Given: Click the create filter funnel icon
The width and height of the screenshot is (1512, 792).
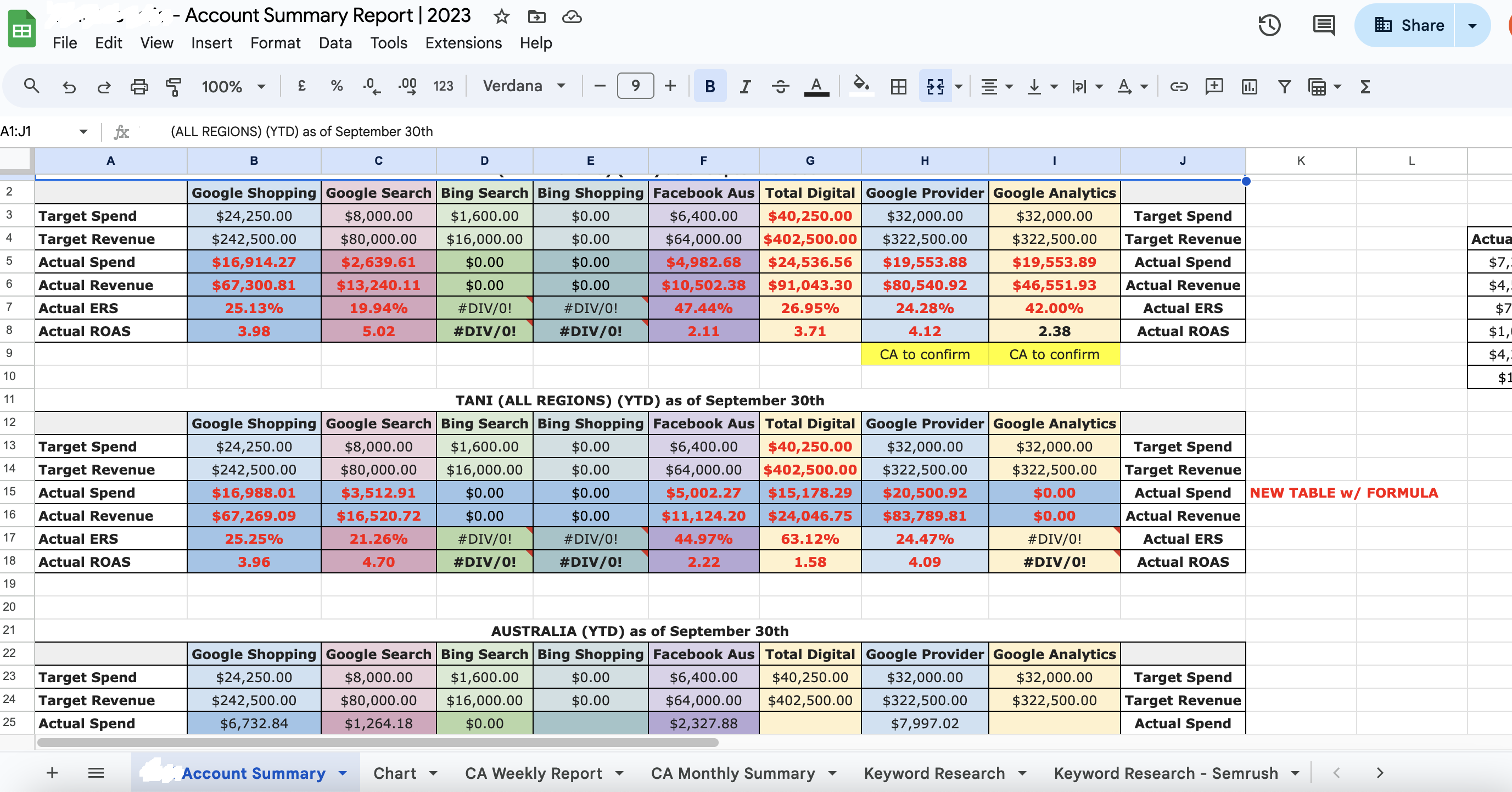Looking at the screenshot, I should click(1284, 87).
